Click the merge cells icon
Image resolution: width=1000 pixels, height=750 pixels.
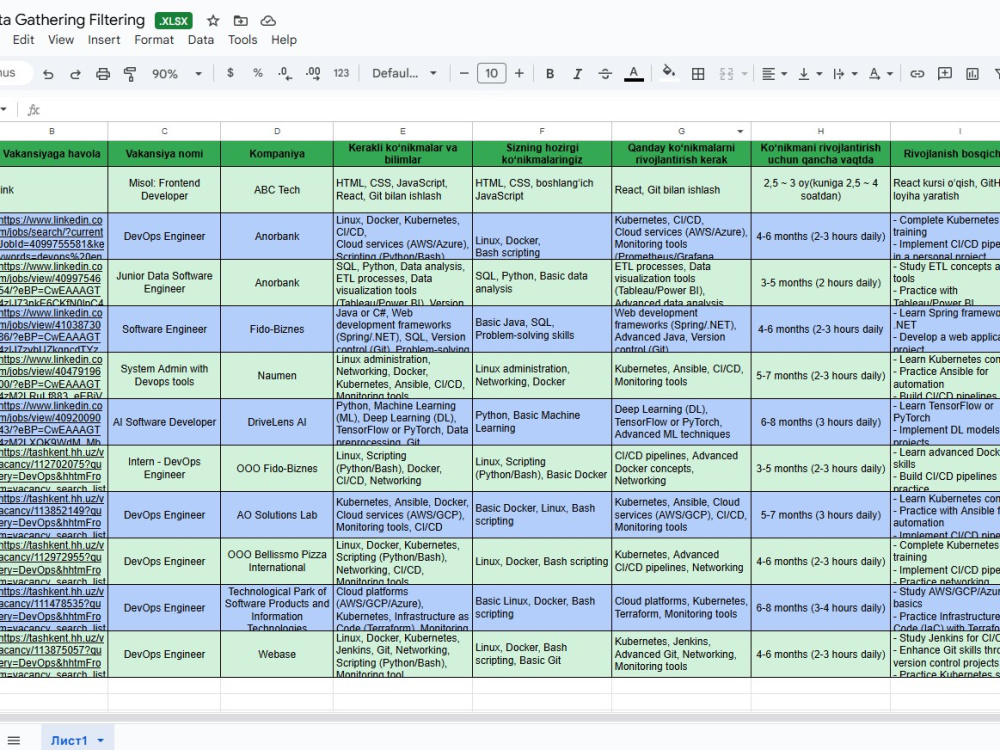coord(726,74)
